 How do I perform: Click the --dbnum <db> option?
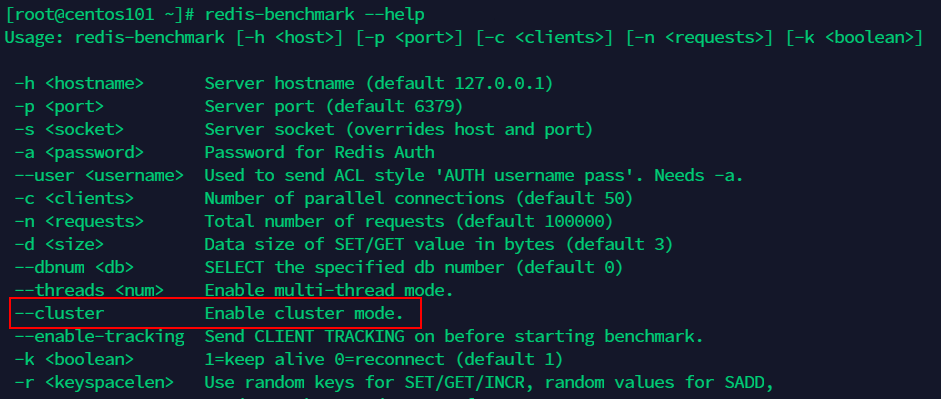(x=74, y=268)
